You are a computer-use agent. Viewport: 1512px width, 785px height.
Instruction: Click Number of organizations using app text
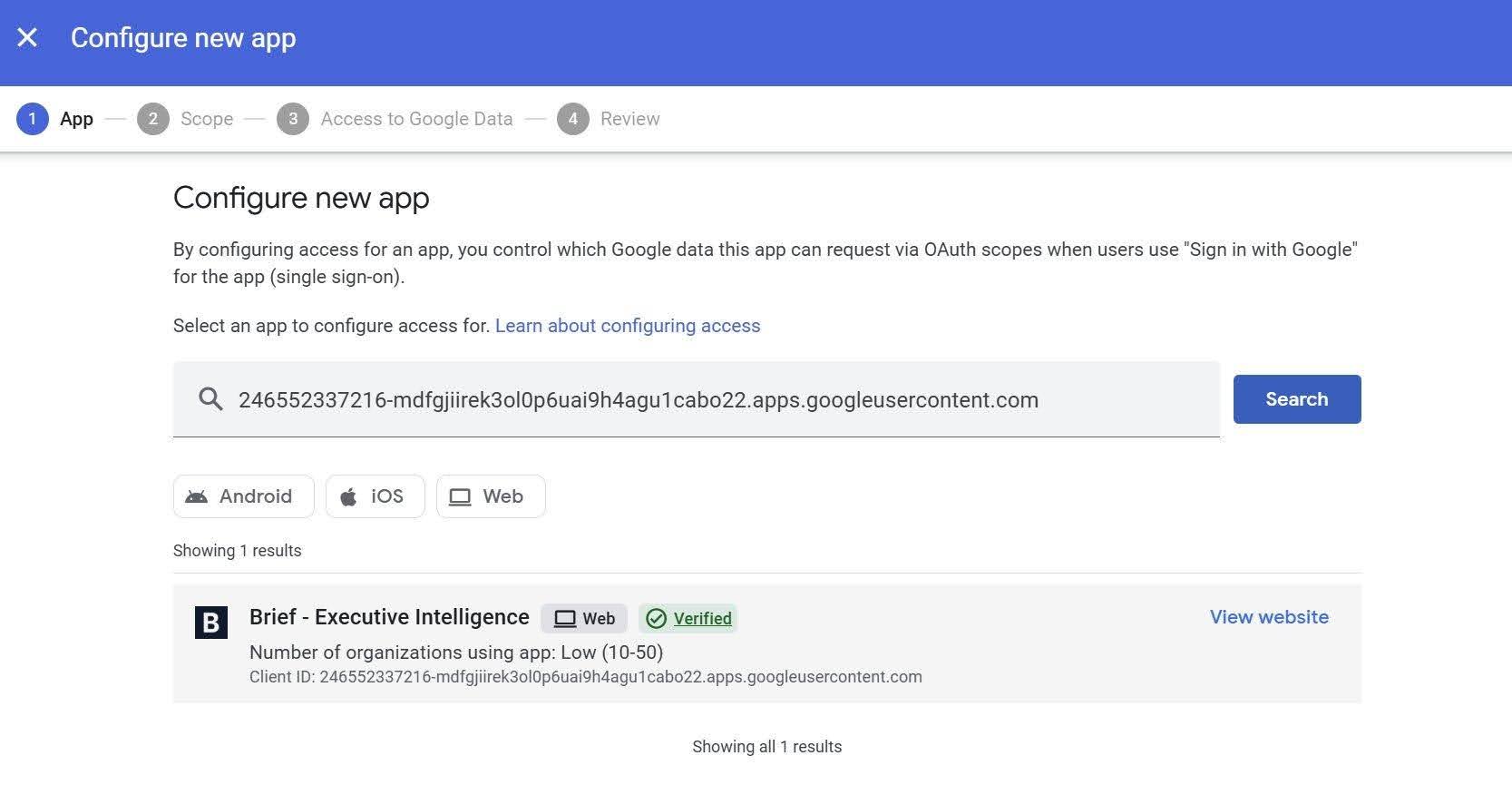[456, 653]
